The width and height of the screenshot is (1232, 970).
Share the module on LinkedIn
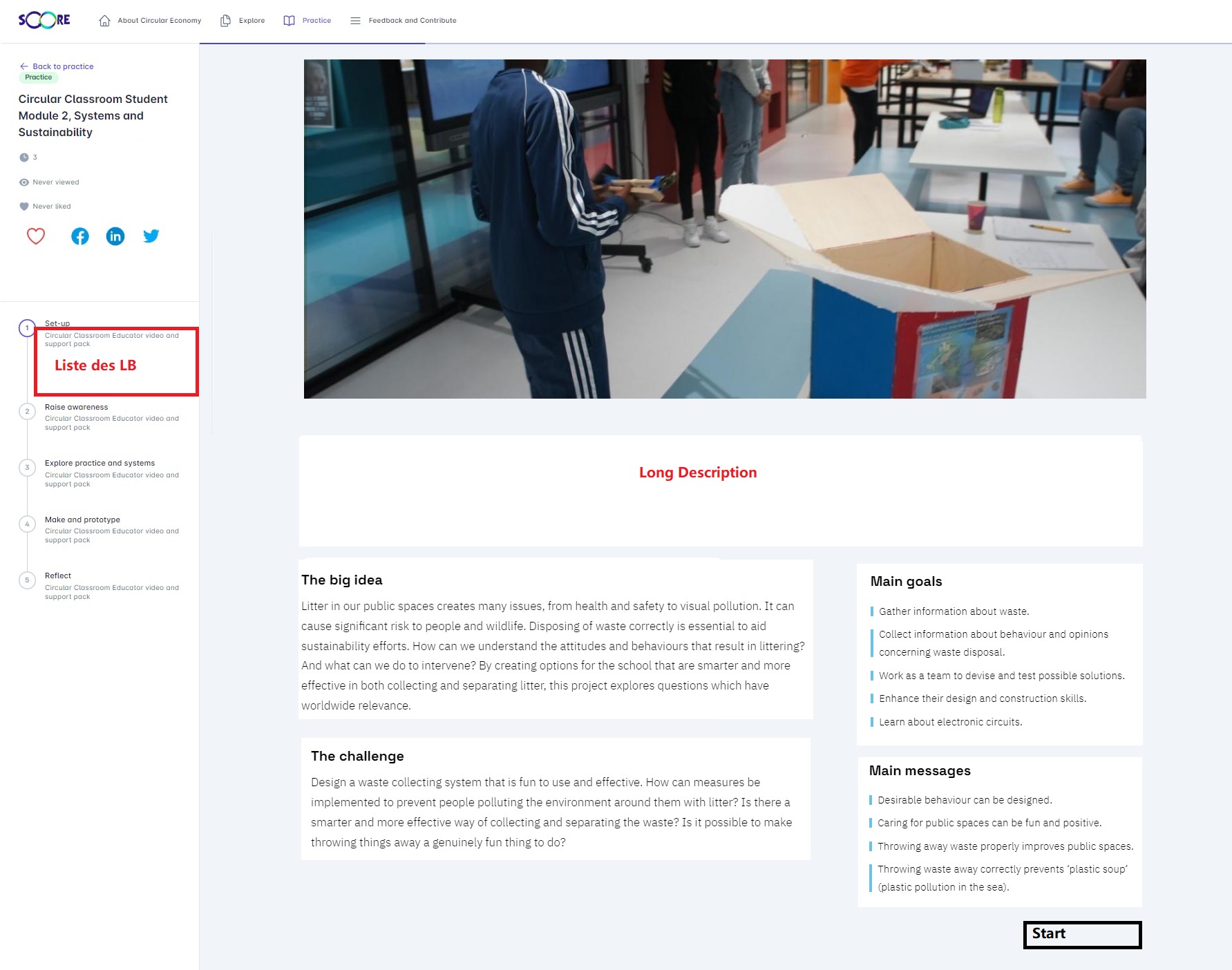(x=115, y=236)
